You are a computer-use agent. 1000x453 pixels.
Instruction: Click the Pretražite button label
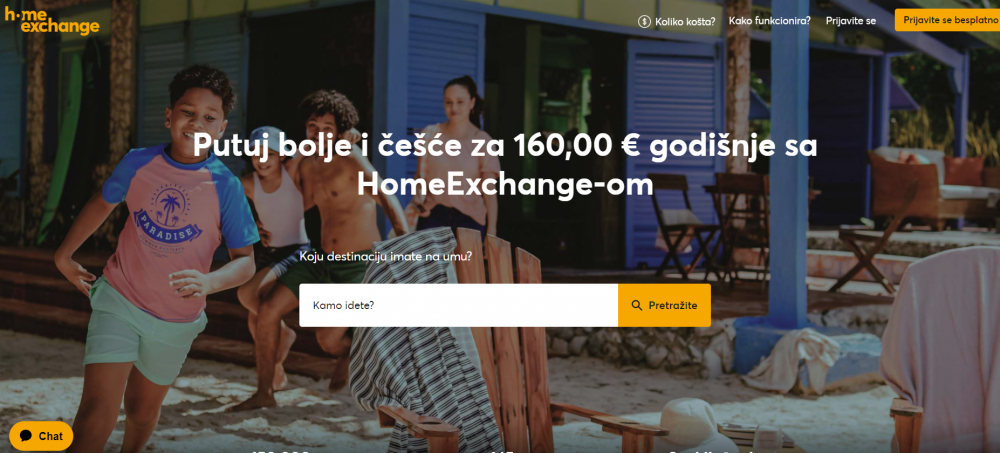pyautogui.click(x=673, y=305)
